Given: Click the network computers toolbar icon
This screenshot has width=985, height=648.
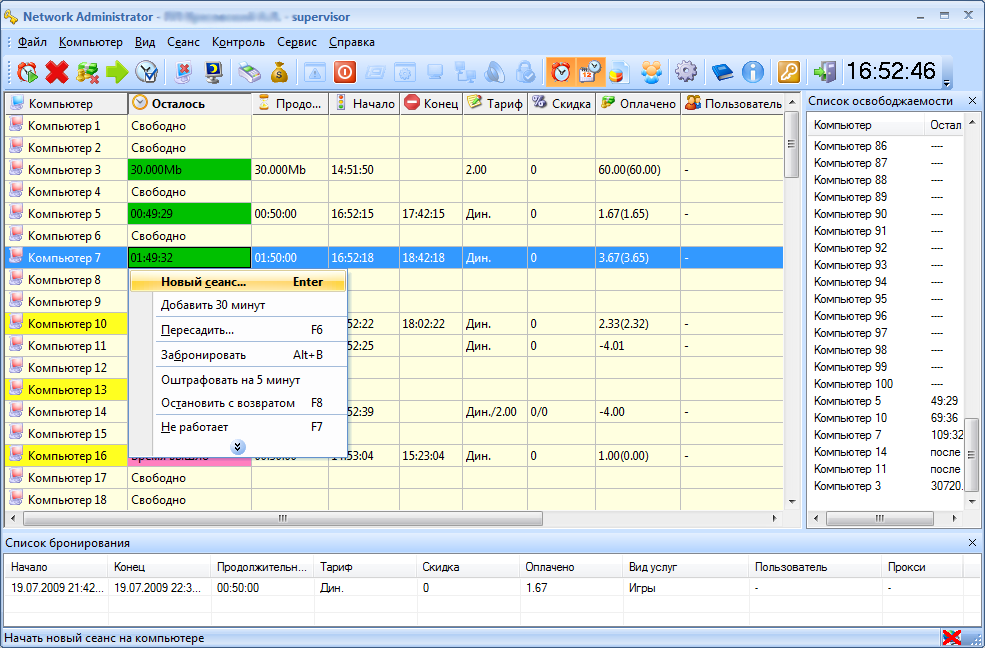Looking at the screenshot, I should (465, 72).
